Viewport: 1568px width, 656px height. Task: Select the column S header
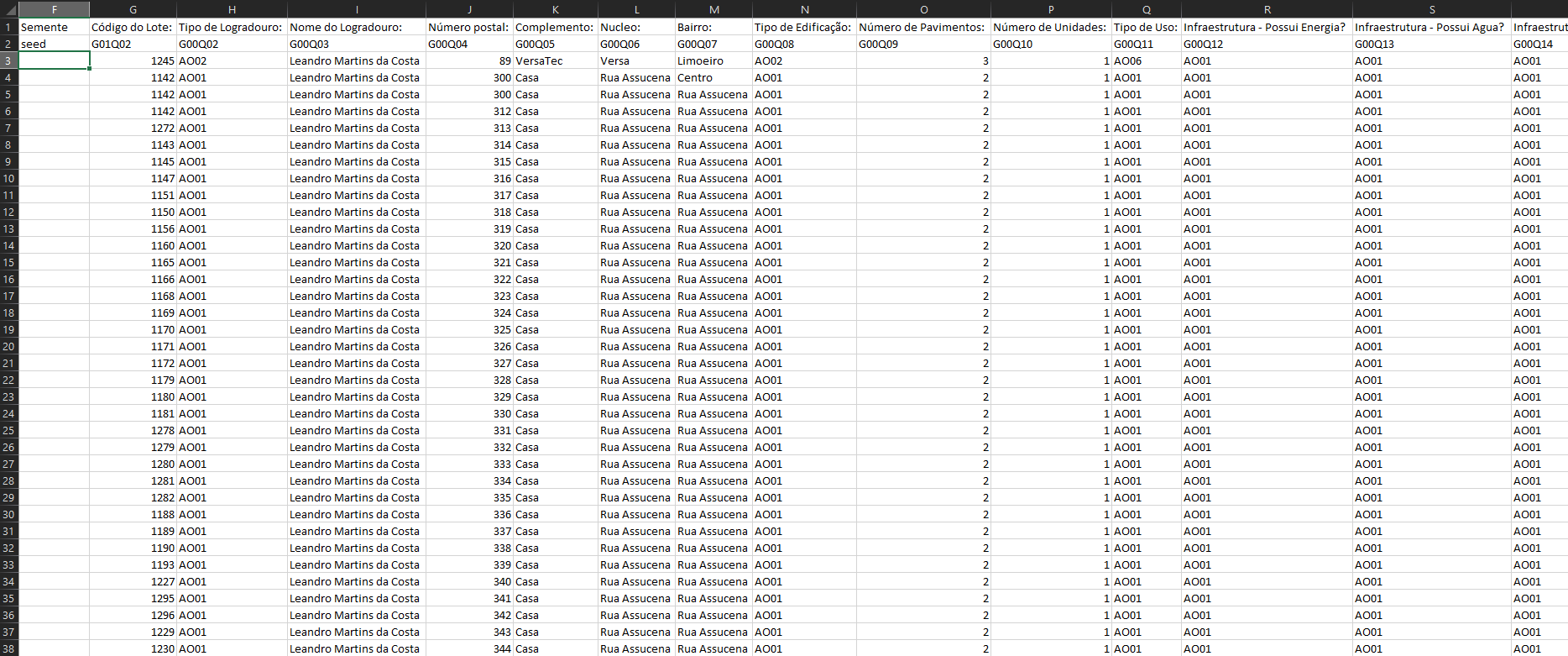tap(1431, 9)
